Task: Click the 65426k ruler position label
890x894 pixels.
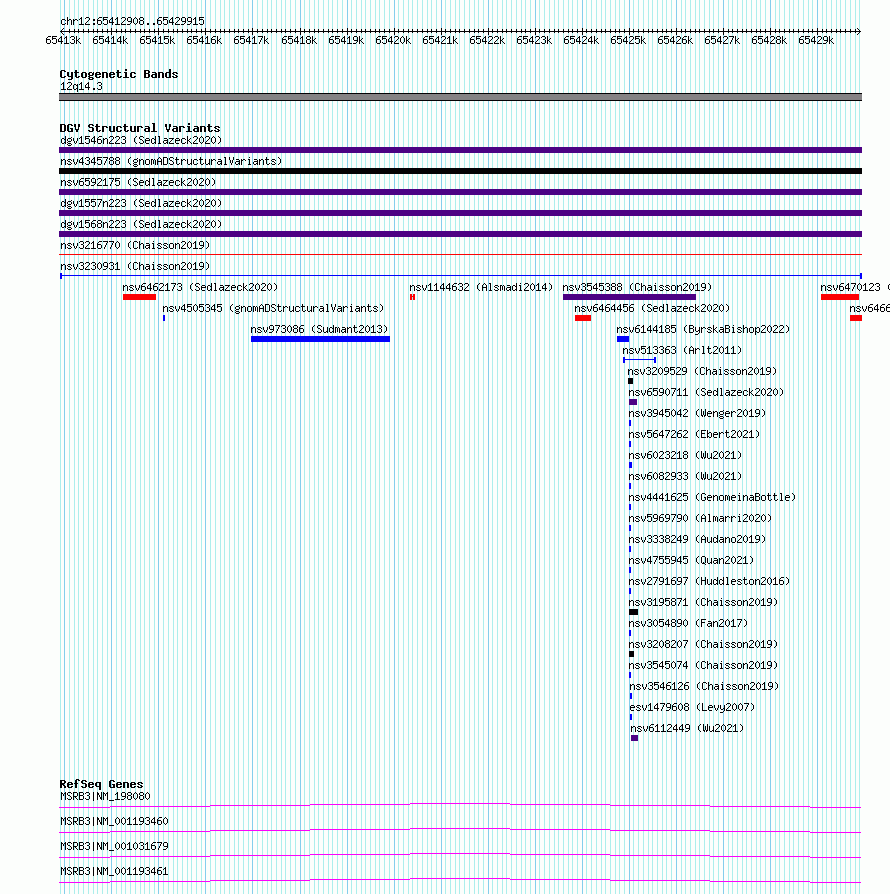Action: click(675, 40)
